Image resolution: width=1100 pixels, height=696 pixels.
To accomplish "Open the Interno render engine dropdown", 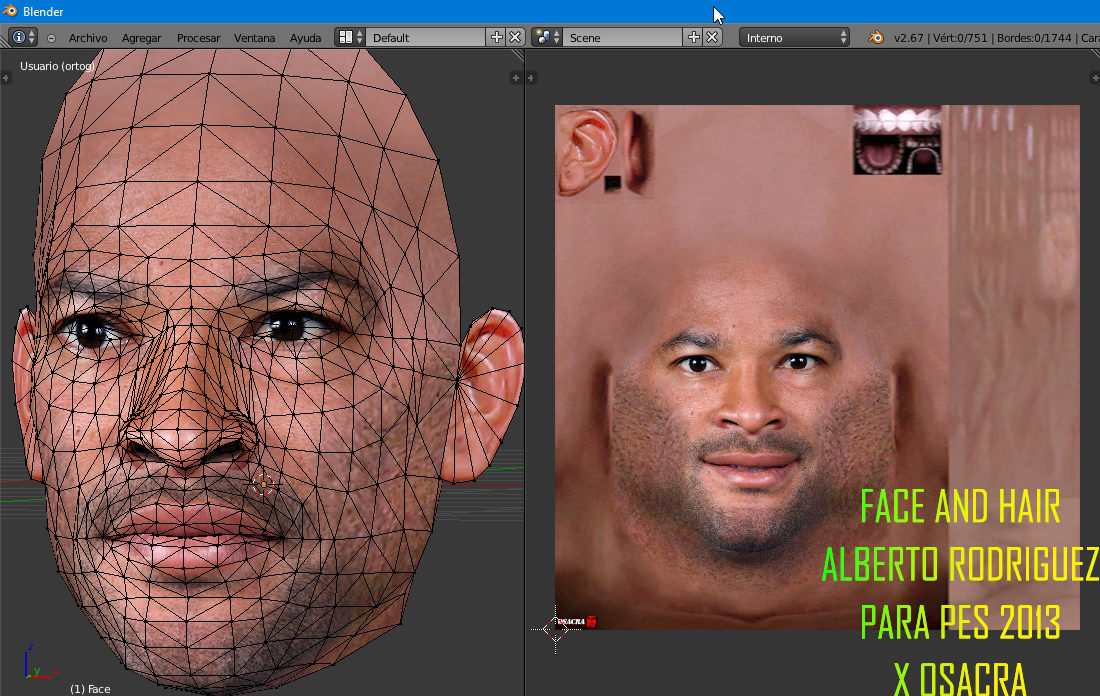I will 794,37.
